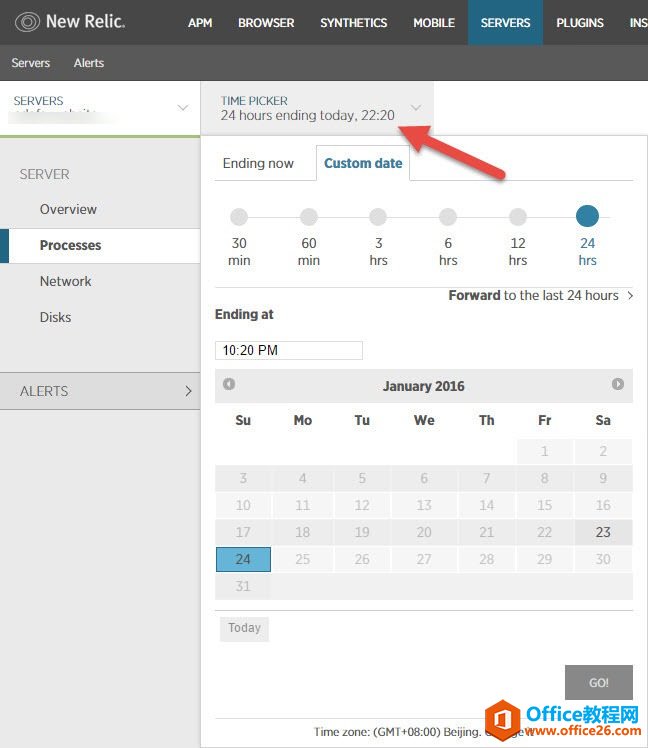Open the Overview server page
Viewport: 648px width, 748px height.
point(68,209)
